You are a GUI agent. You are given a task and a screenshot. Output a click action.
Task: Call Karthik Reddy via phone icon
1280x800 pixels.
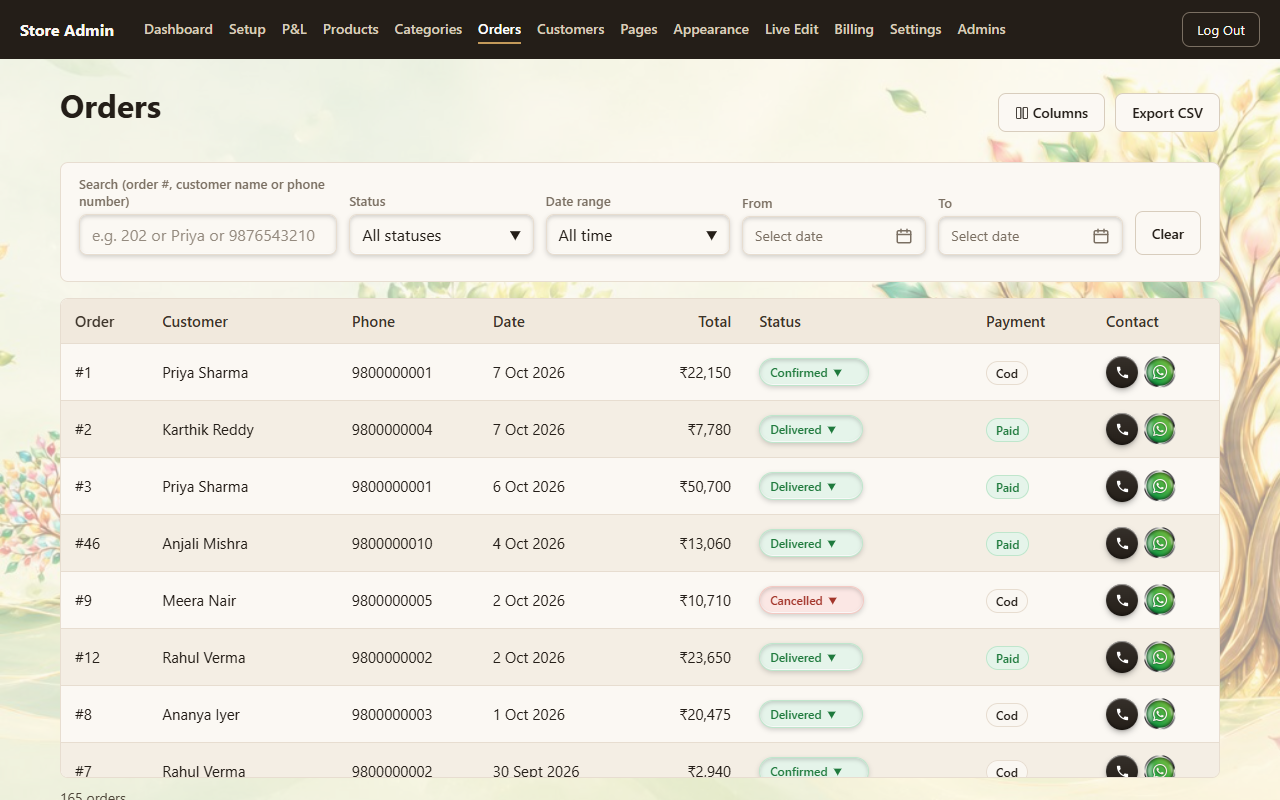coord(1122,429)
